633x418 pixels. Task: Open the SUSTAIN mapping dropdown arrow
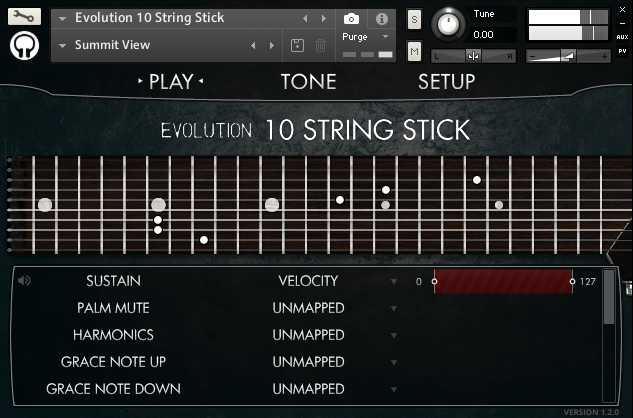[x=394, y=281]
